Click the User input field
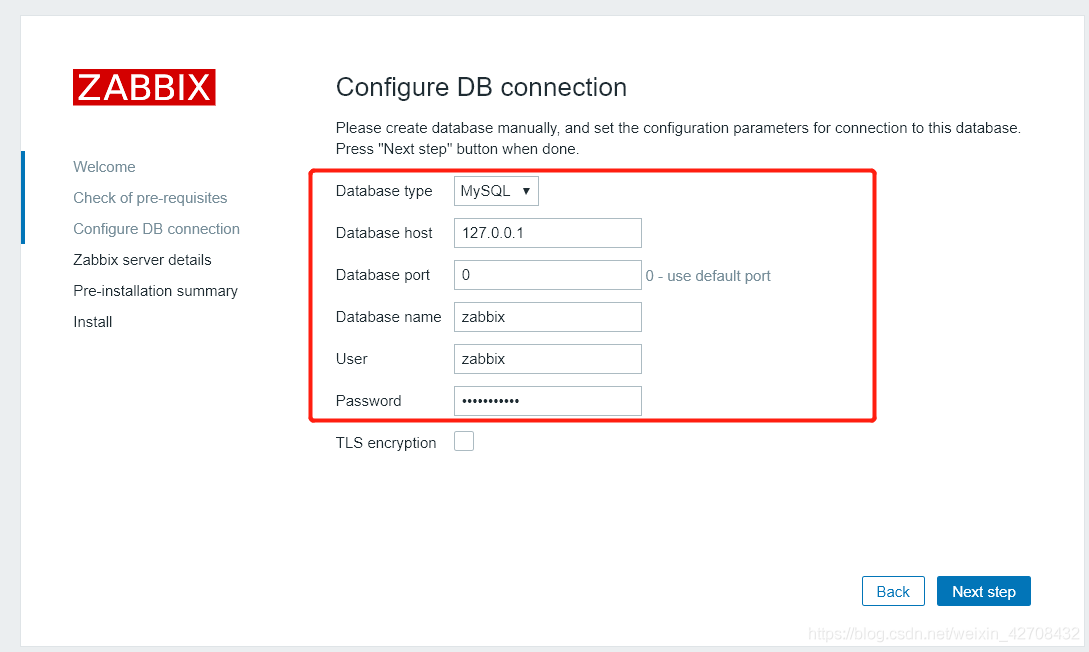Image resolution: width=1089 pixels, height=652 pixels. [547, 359]
